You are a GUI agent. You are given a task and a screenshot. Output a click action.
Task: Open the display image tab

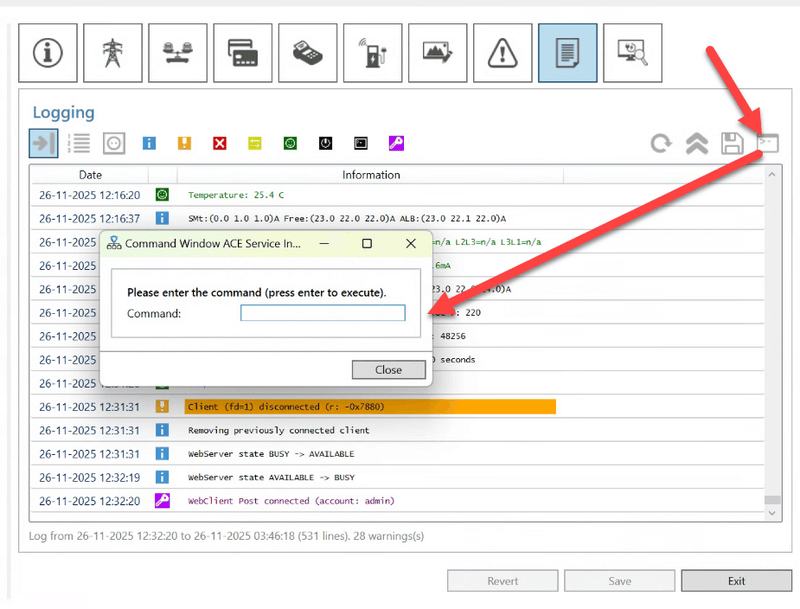coord(438,53)
